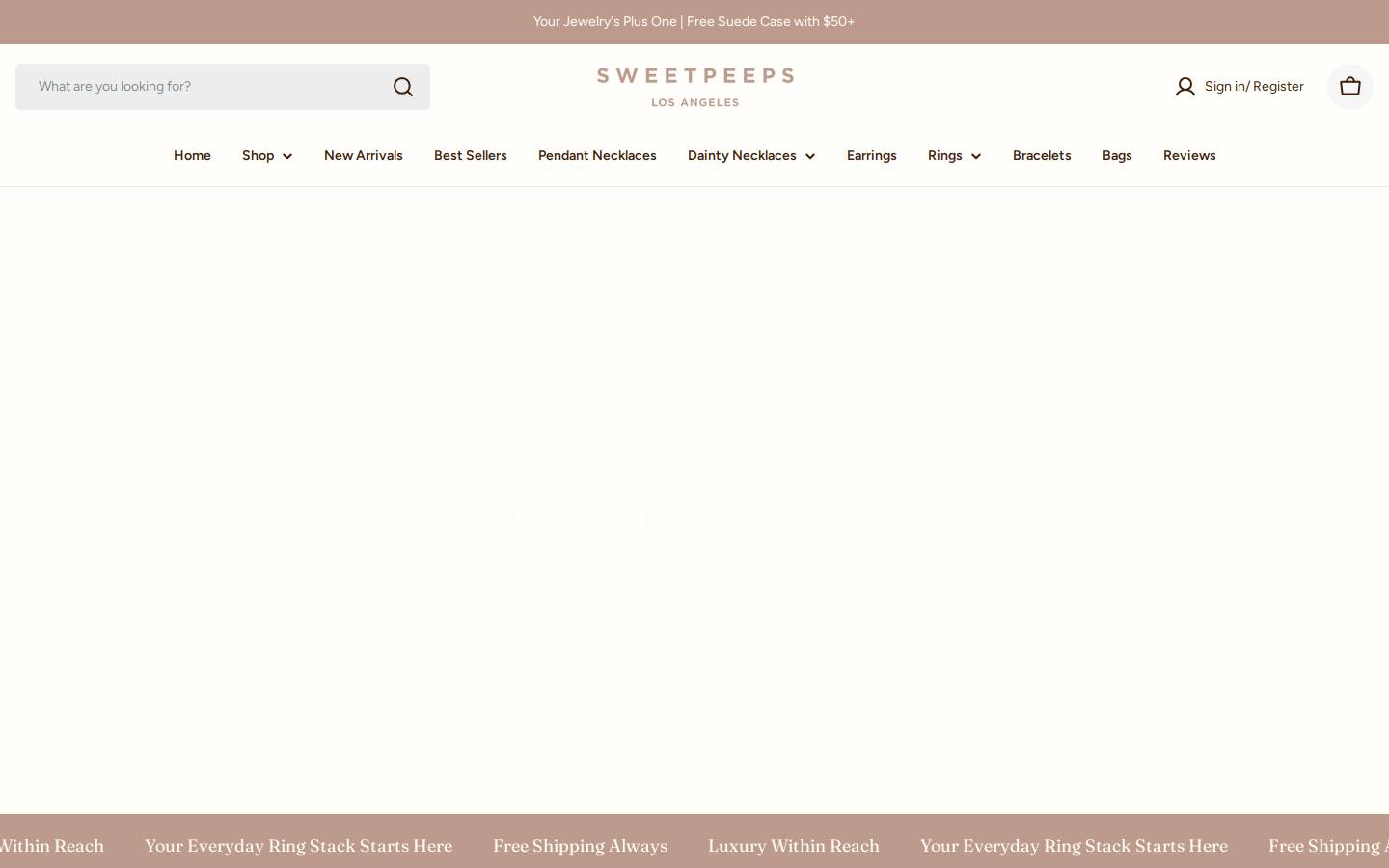Open Bags category

click(x=1117, y=156)
